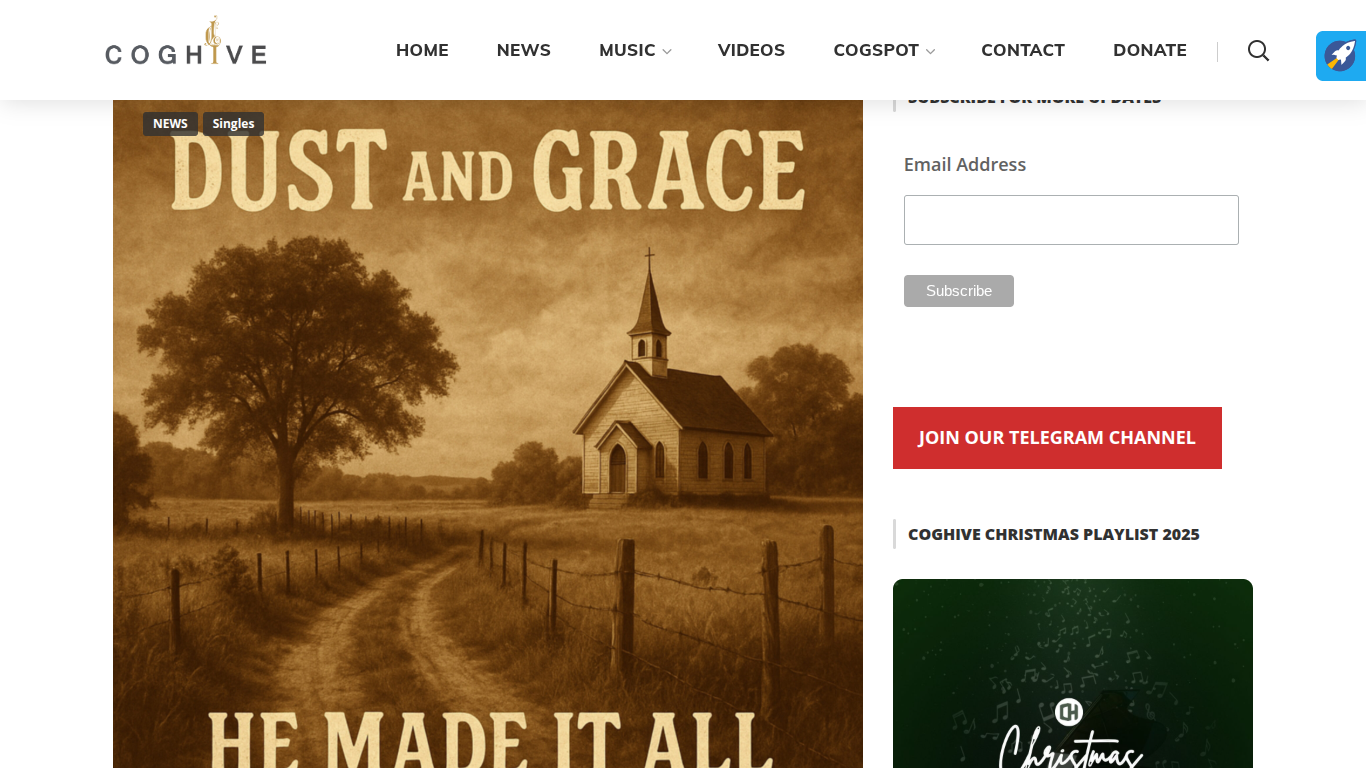Expand the COGSPOT dropdown chevron
Image resolution: width=1366 pixels, height=768 pixels.
[x=931, y=52]
